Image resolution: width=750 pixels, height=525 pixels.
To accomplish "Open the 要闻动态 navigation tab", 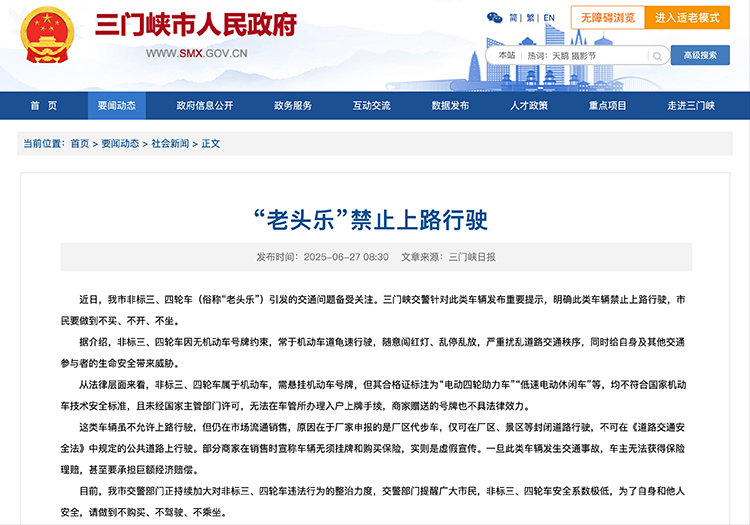I will [x=117, y=106].
